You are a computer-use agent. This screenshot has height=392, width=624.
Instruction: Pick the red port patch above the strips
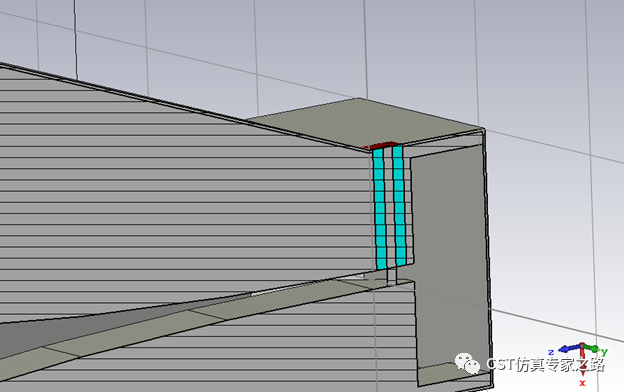(x=381, y=145)
